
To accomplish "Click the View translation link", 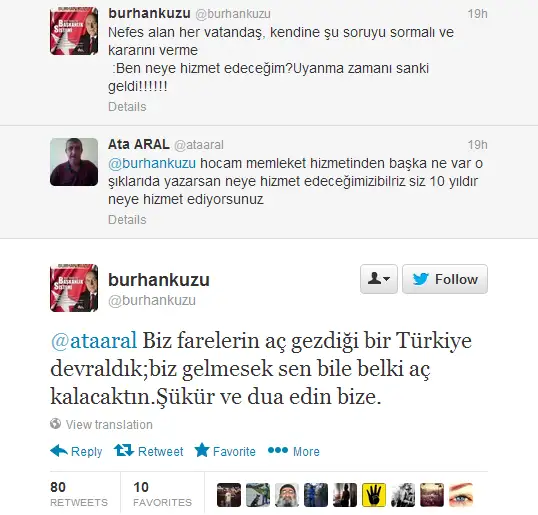I will (109, 424).
